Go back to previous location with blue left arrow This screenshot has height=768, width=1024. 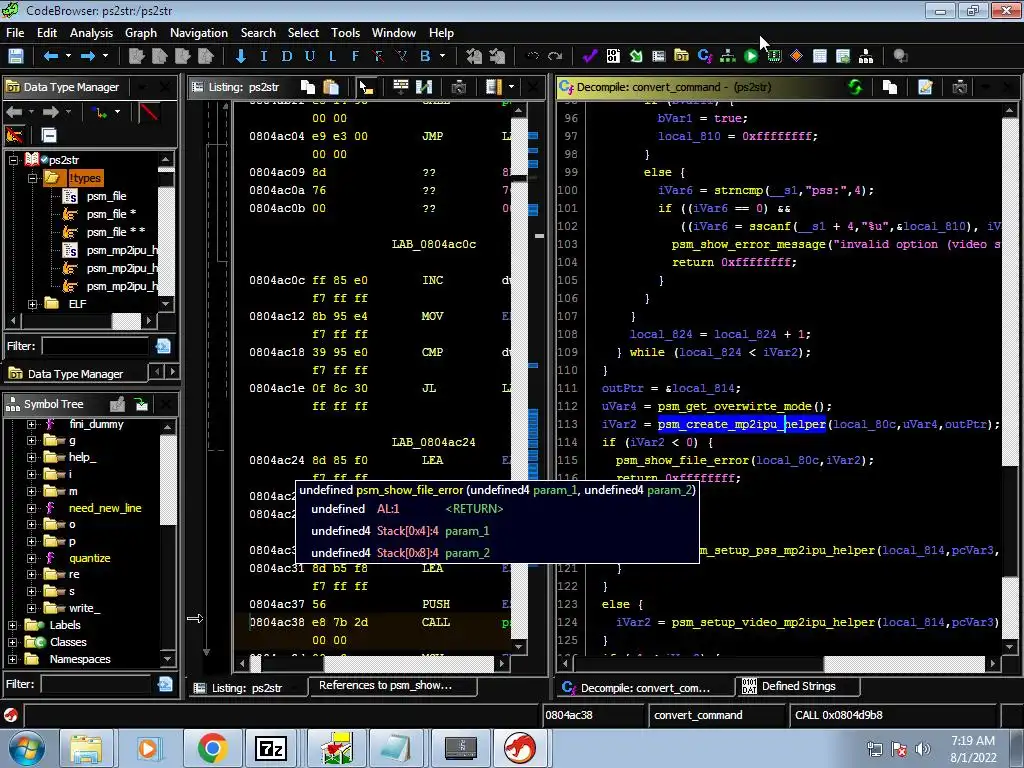50,56
